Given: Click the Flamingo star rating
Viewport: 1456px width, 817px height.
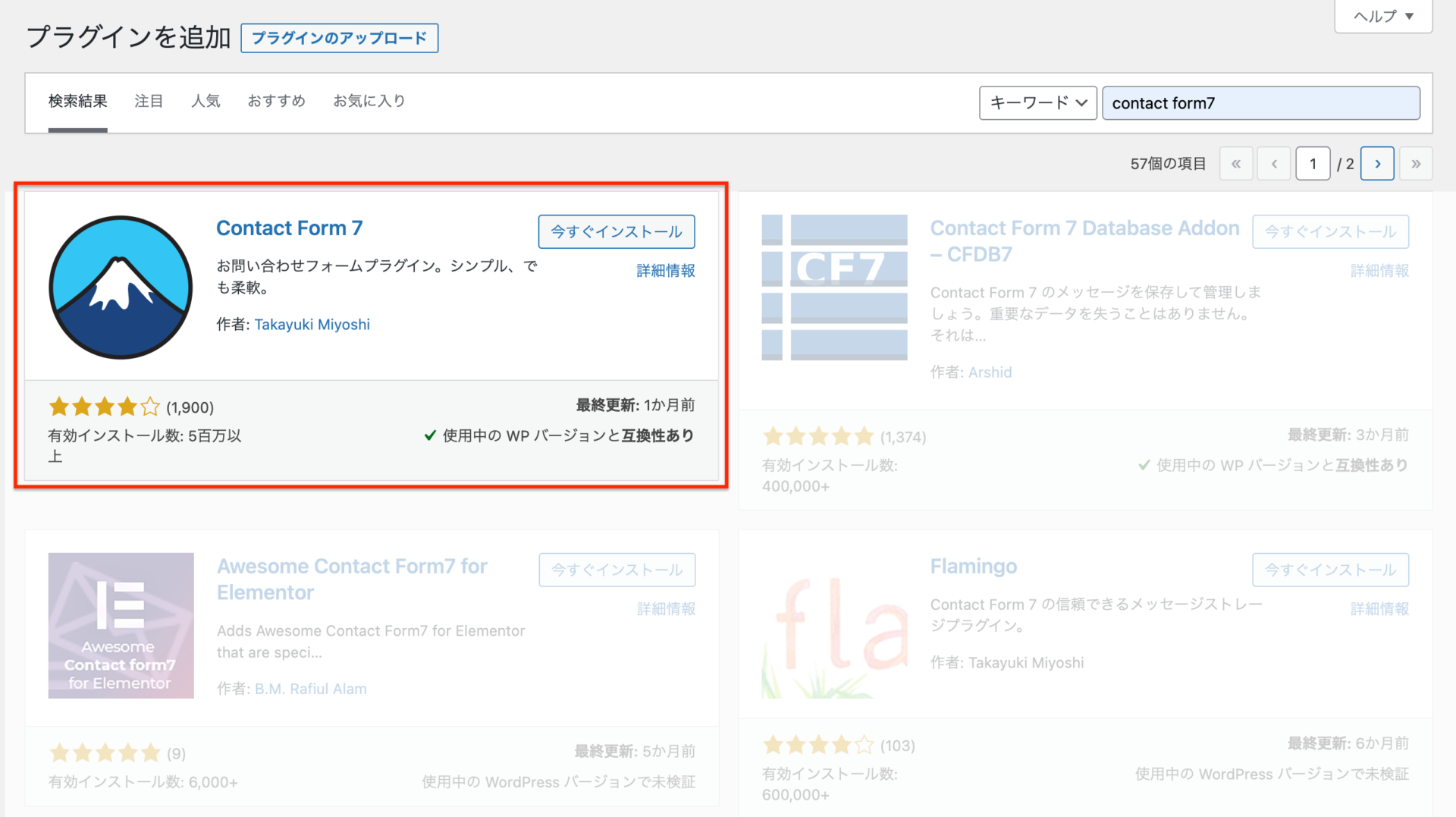Looking at the screenshot, I should pos(818,745).
